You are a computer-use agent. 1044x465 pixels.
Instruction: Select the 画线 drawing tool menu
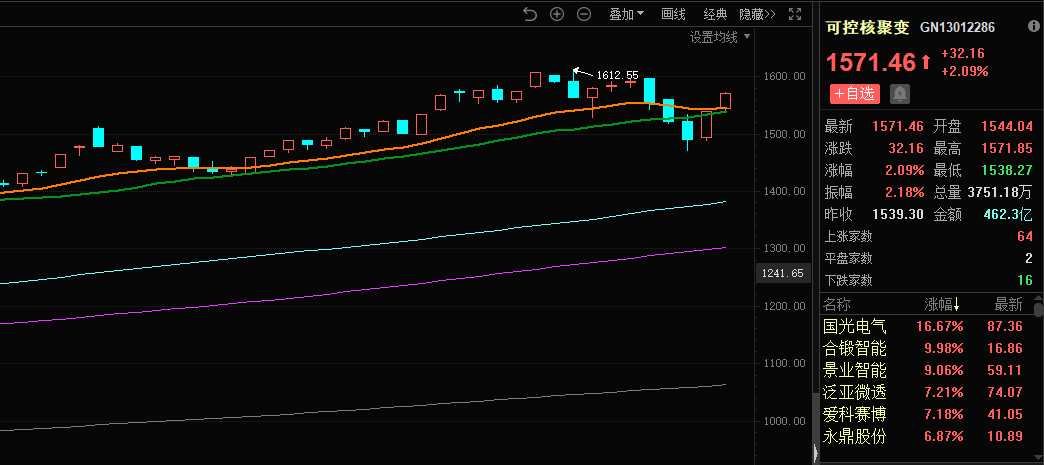pos(674,14)
